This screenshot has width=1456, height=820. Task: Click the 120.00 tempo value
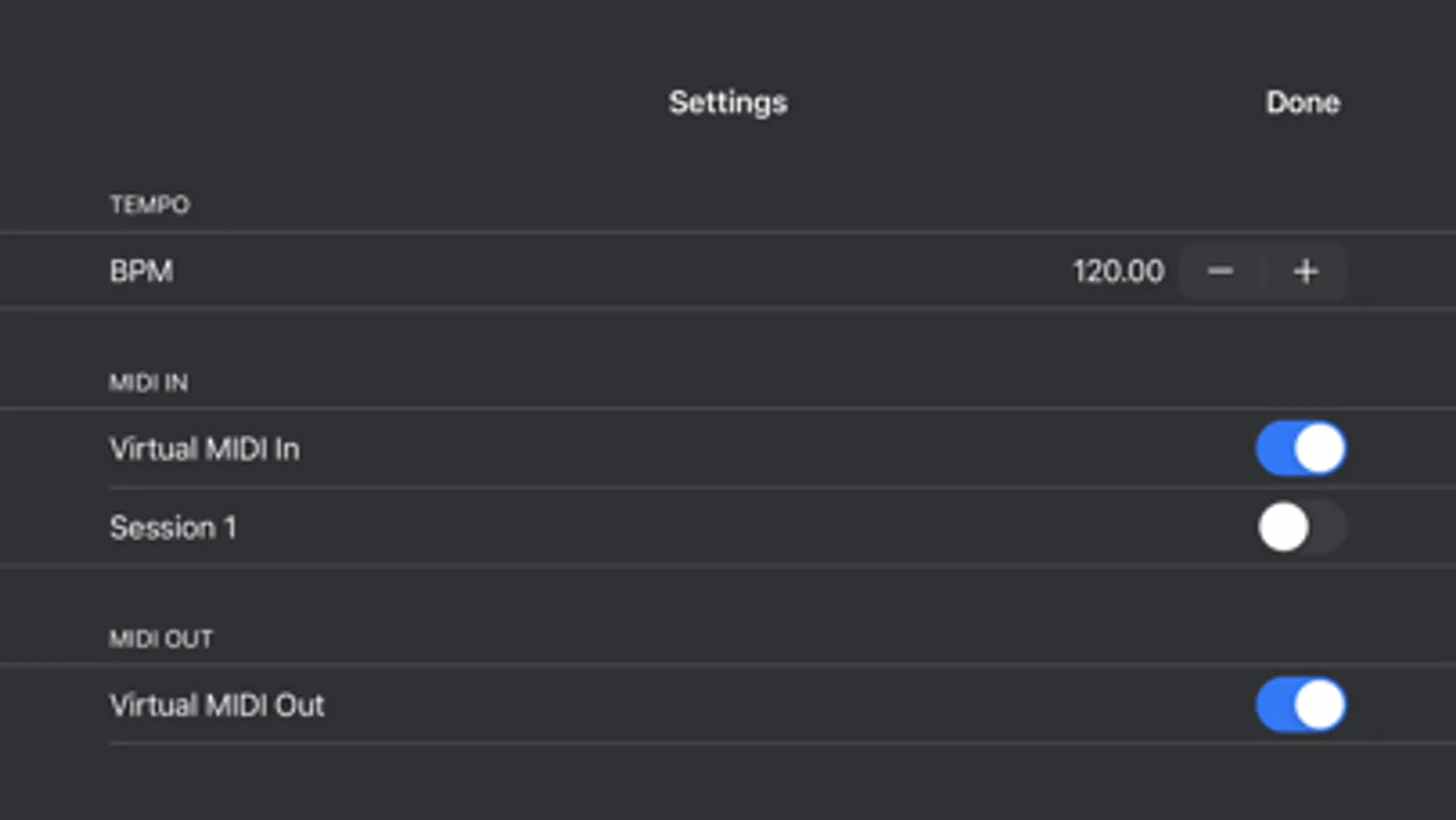coord(1117,272)
